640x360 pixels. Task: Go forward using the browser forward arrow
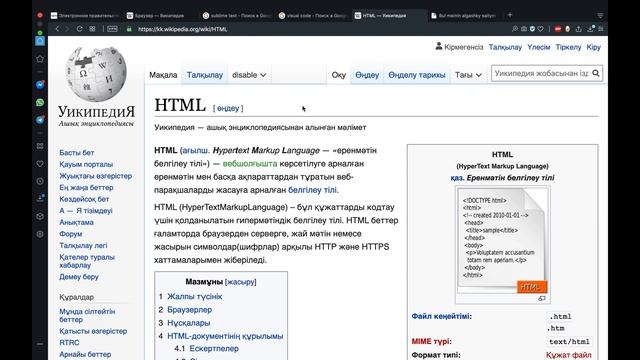67,29
